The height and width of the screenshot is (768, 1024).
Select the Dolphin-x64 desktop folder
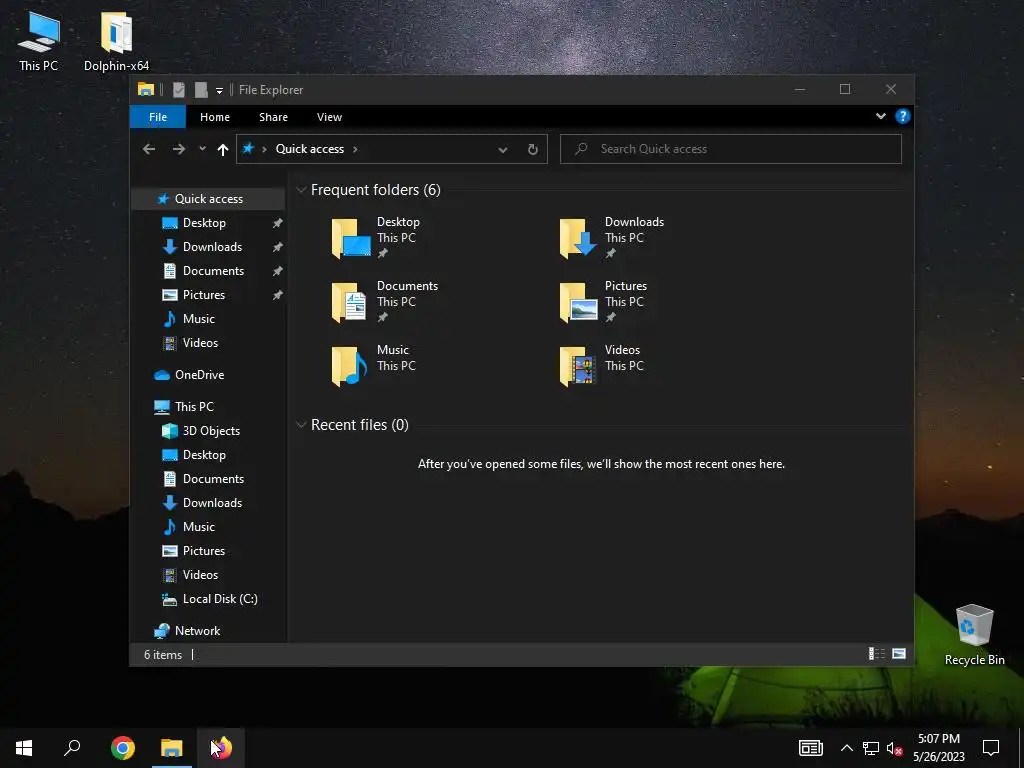(116, 42)
